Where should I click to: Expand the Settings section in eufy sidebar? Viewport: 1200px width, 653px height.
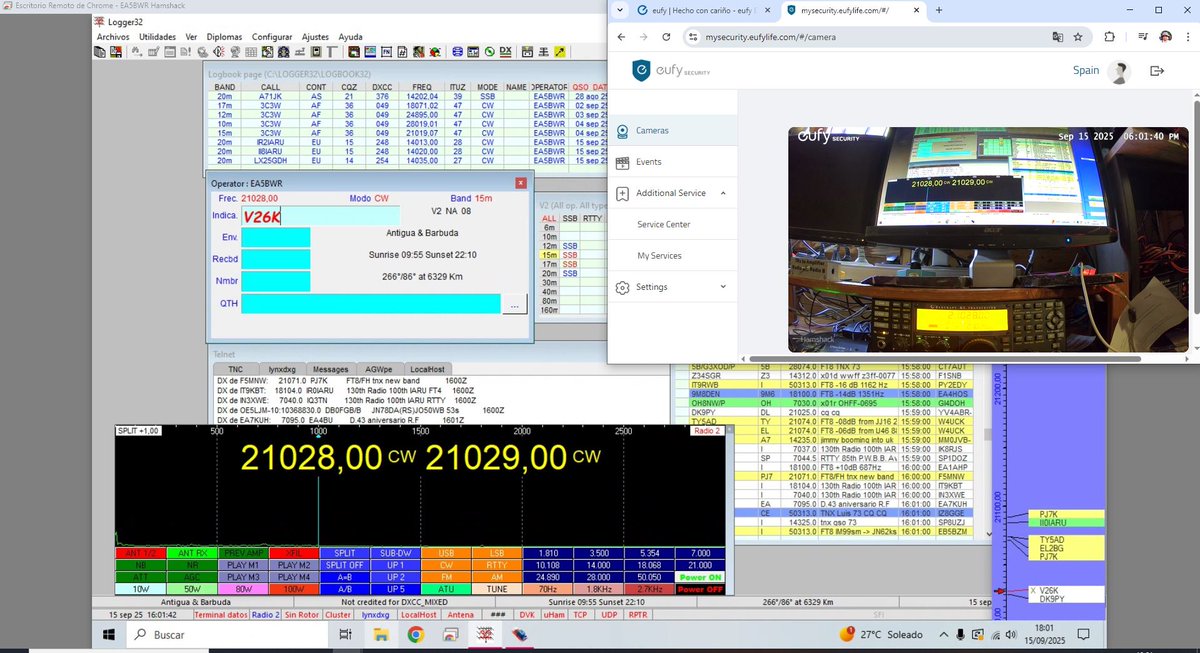672,287
